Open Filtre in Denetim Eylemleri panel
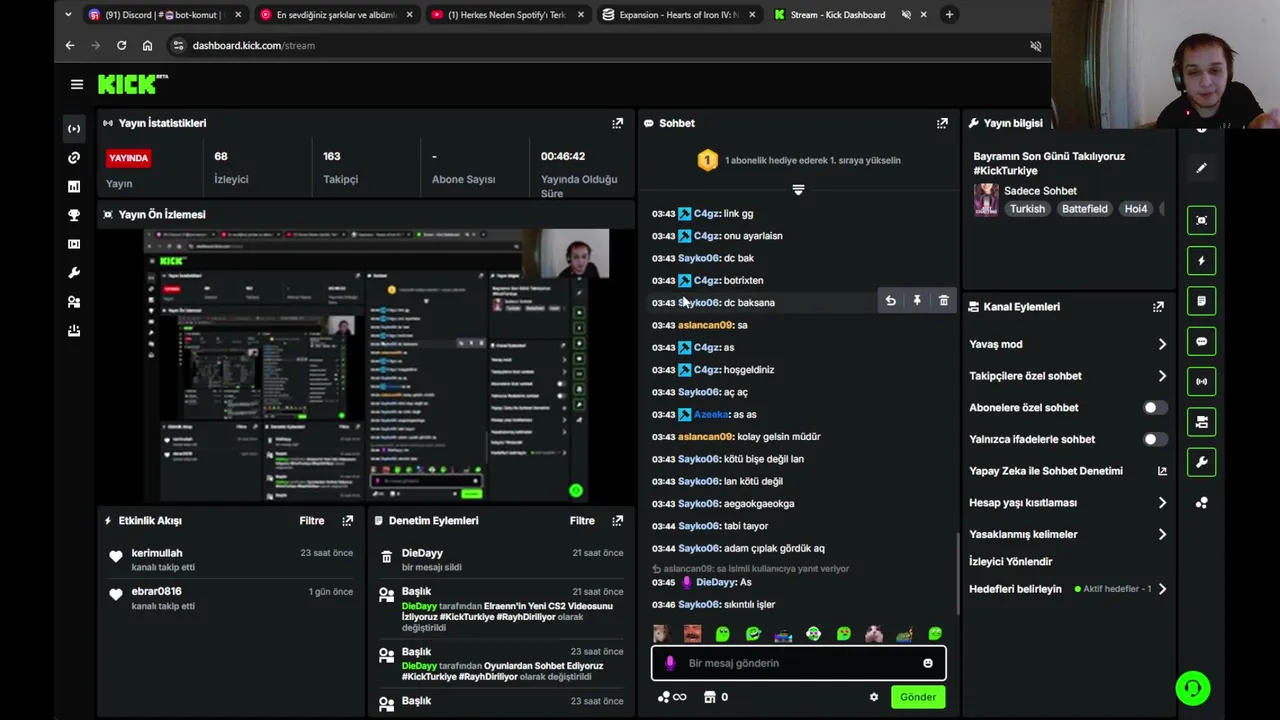Viewport: 1280px width, 720px height. click(x=582, y=521)
